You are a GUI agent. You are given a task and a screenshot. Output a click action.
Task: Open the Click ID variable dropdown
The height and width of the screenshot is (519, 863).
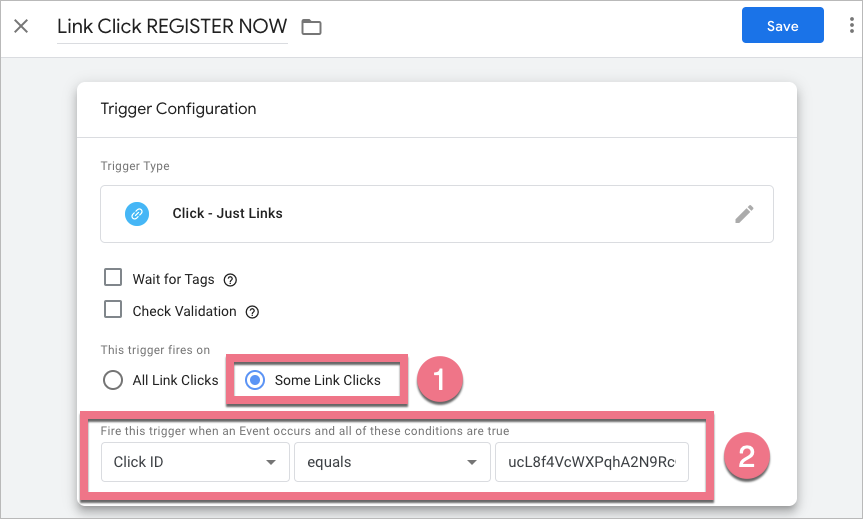tap(192, 462)
